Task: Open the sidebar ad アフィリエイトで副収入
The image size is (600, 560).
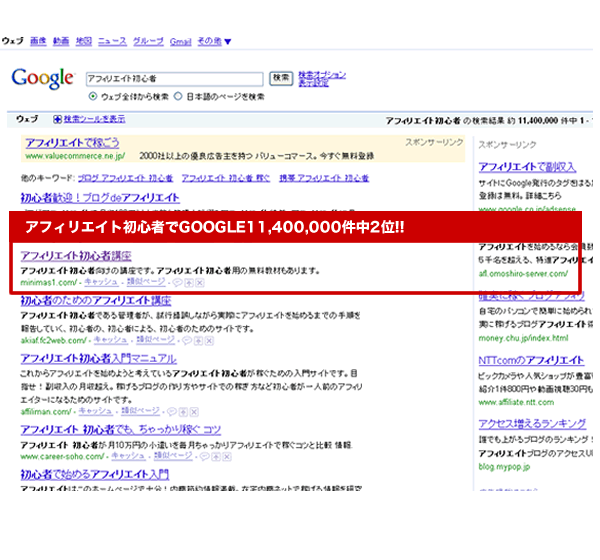Action: 527,167
